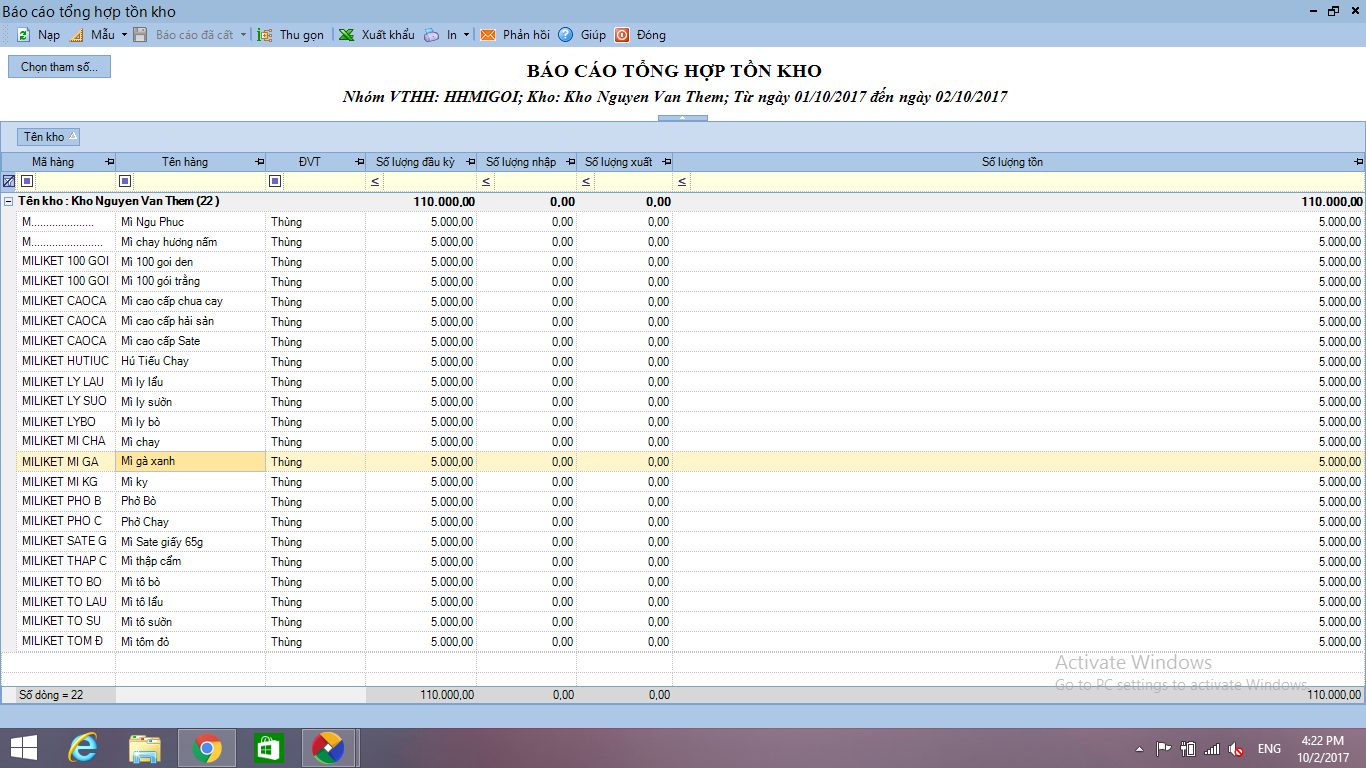This screenshot has height=768, width=1366.
Task: Open the Số lượng xuất ≤ filter operator
Action: click(x=586, y=182)
